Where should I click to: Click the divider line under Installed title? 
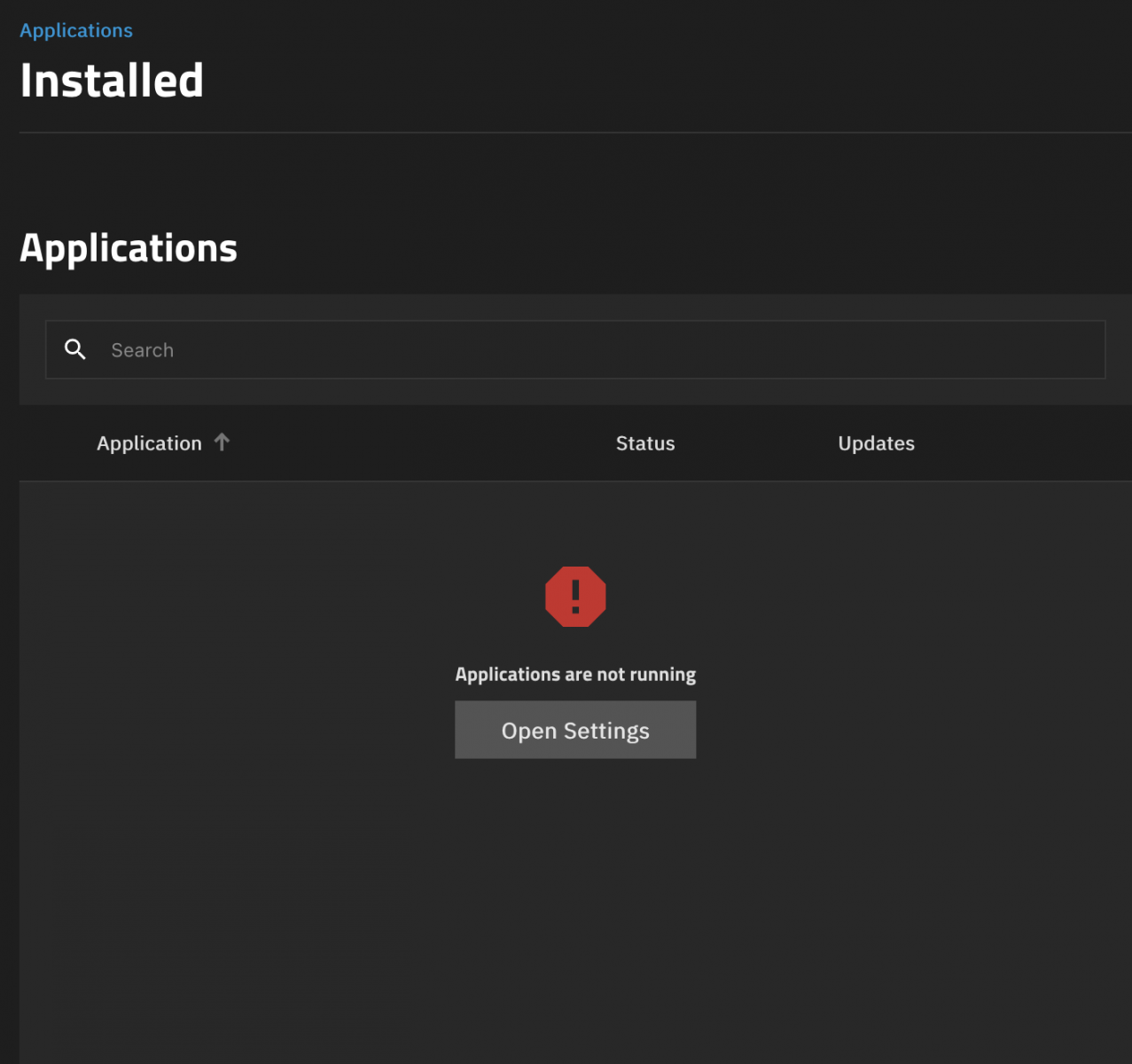[x=567, y=133]
